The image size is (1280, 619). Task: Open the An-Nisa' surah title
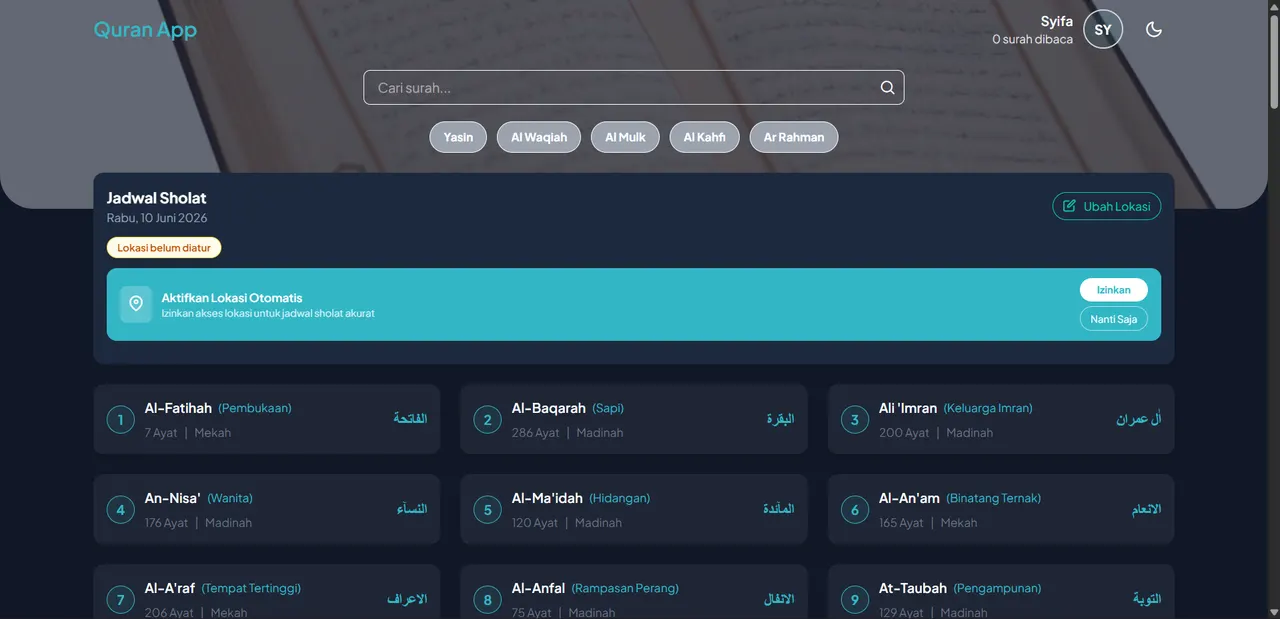[x=173, y=498]
